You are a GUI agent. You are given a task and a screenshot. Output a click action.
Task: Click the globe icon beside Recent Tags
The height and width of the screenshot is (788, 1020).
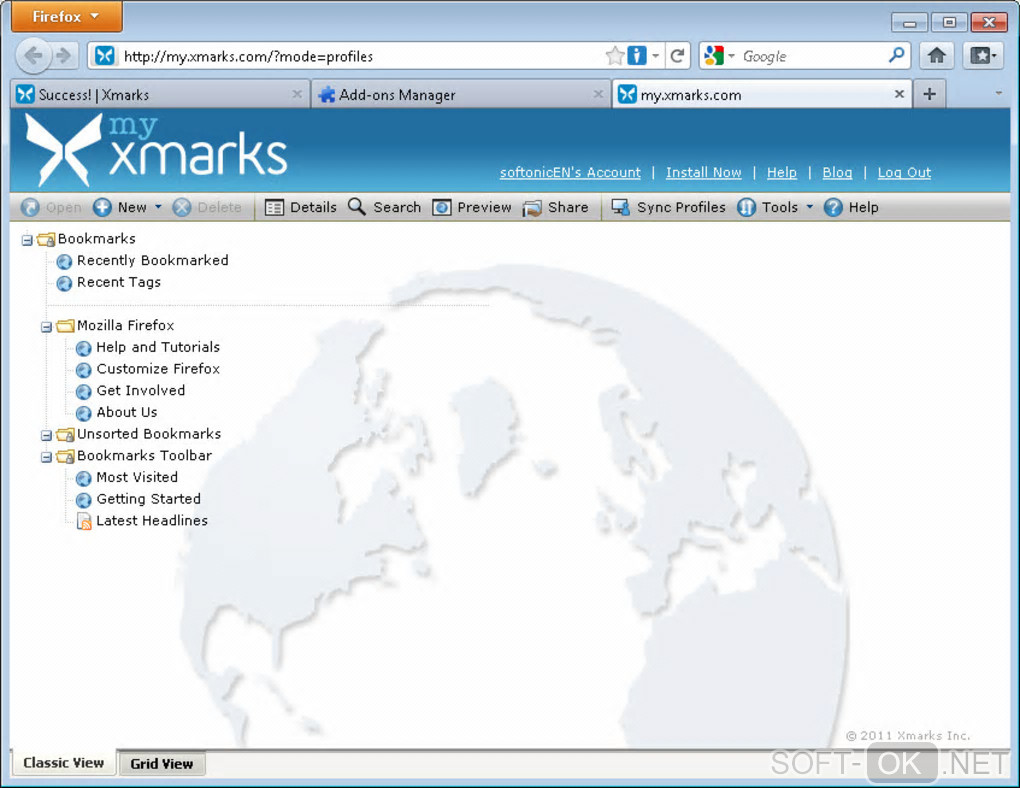click(64, 283)
